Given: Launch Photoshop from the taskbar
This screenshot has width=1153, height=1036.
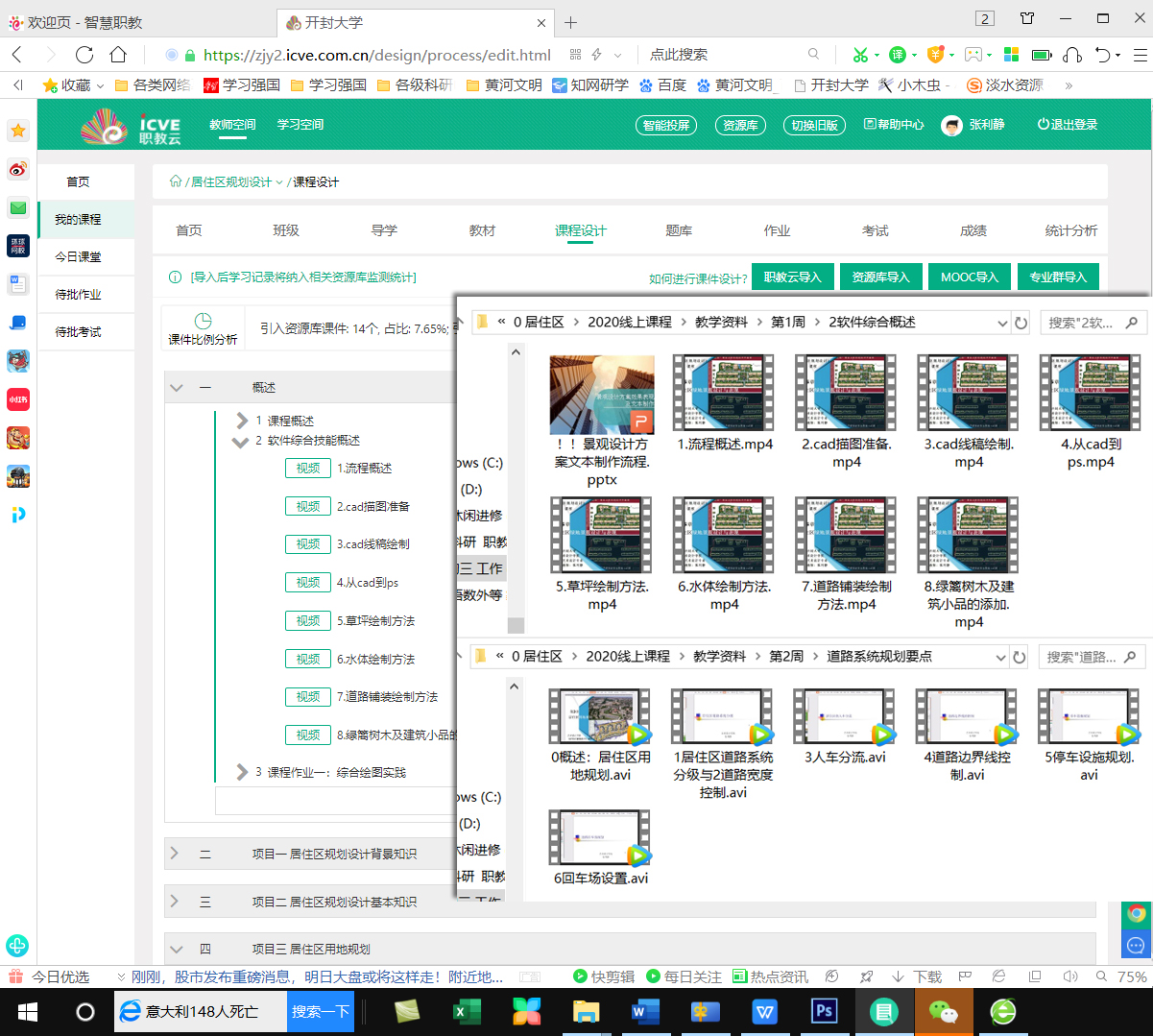Looking at the screenshot, I should tap(824, 1011).
